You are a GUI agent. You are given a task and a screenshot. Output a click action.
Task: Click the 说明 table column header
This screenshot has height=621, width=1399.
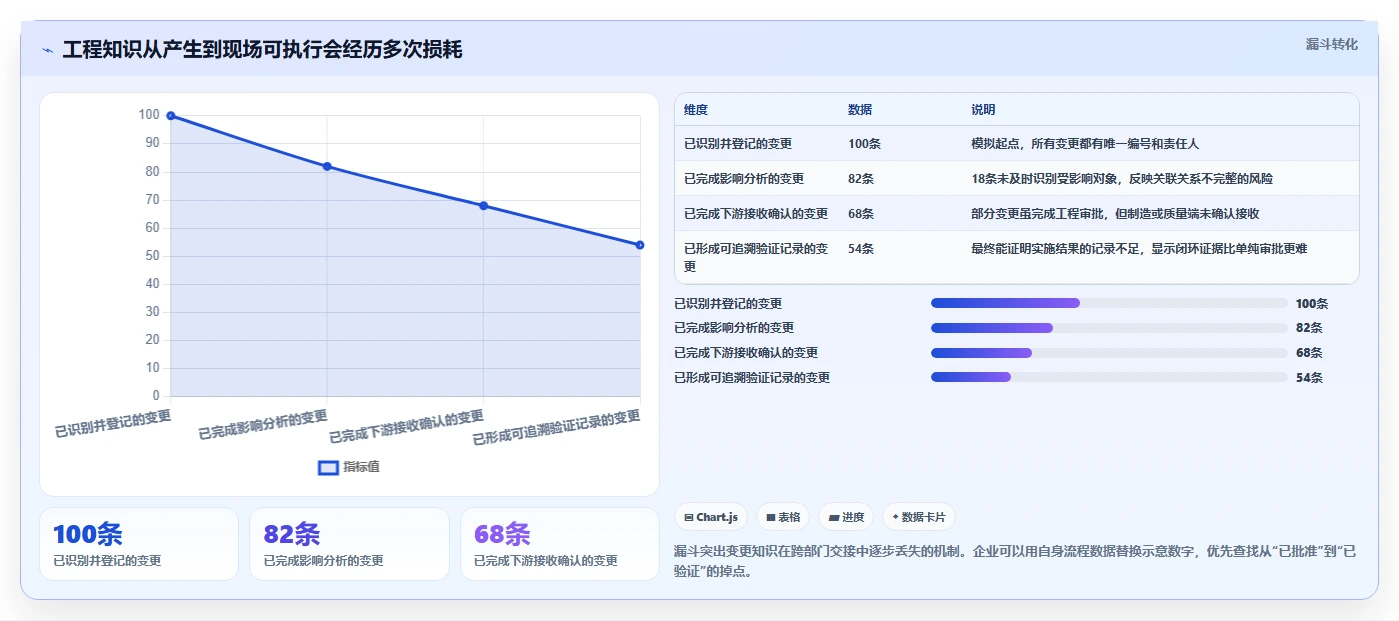click(x=983, y=110)
